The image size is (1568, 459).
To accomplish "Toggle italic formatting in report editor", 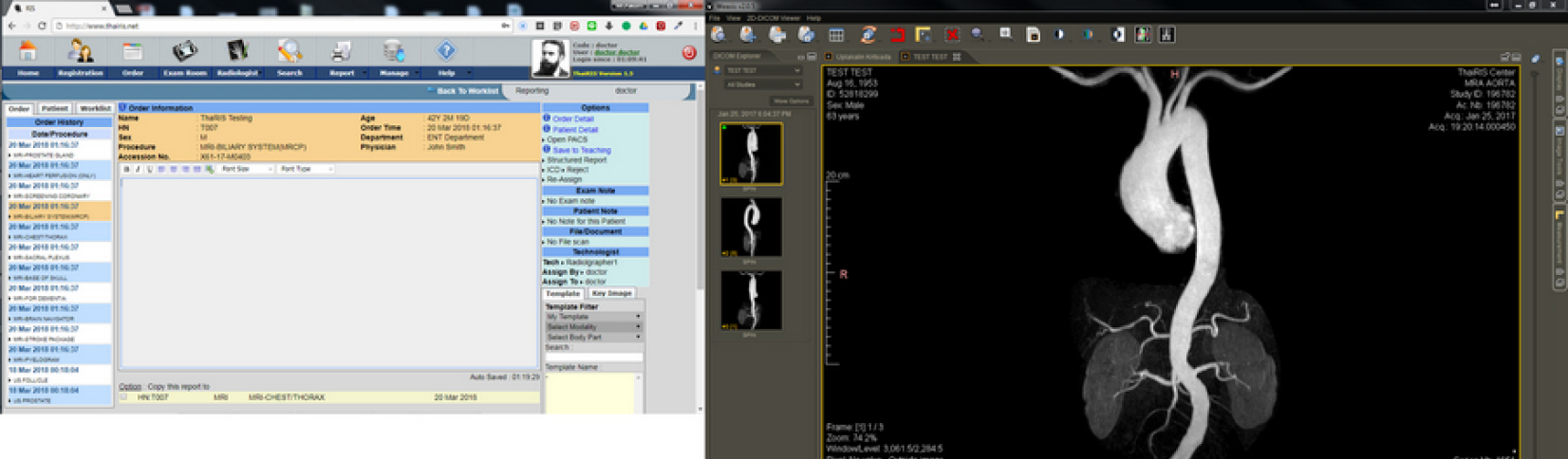I will click(138, 169).
